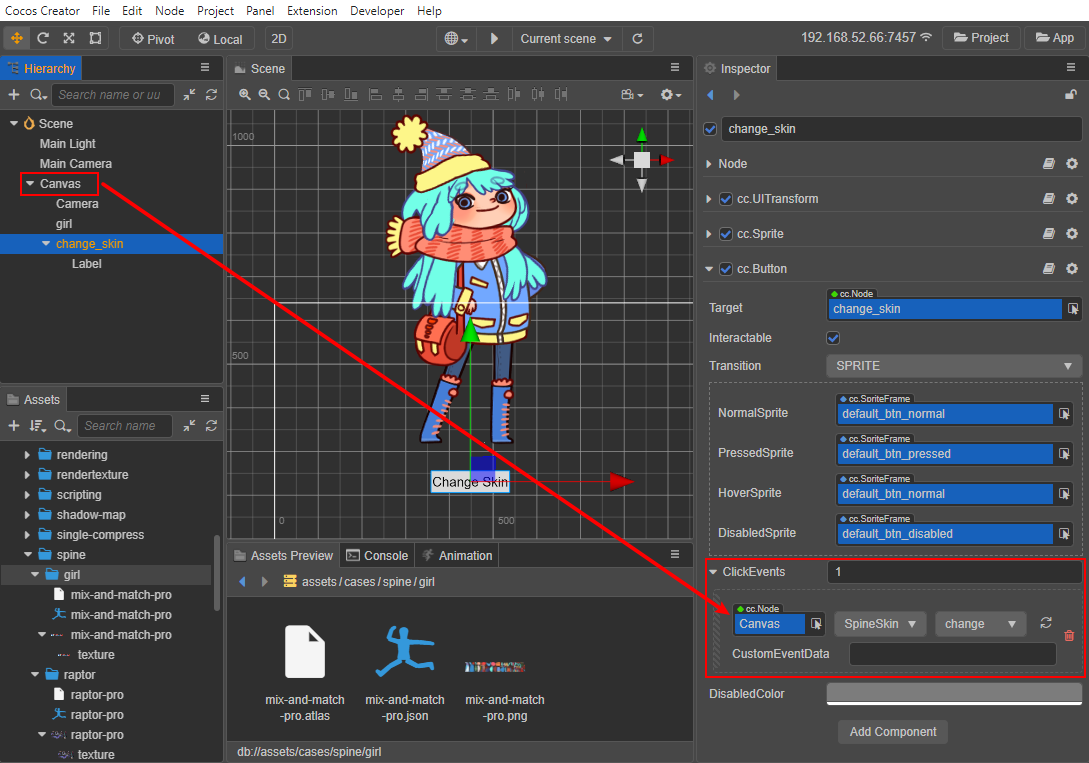1089x763 pixels.
Task: Click the Project button in toolbar
Action: click(x=980, y=38)
